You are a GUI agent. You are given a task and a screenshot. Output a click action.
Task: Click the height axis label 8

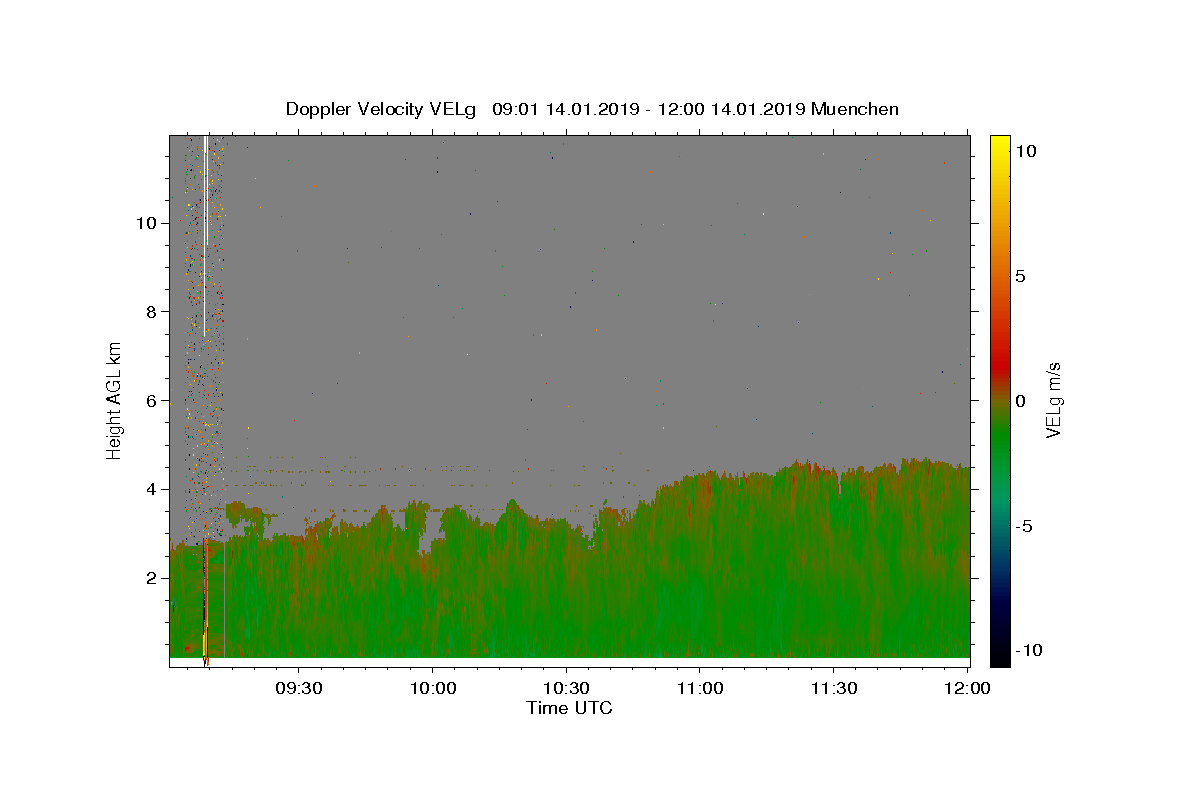150,312
